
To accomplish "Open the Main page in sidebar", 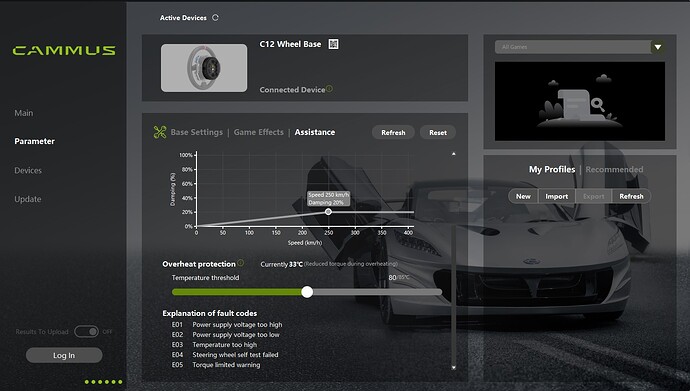I will pyautogui.click(x=24, y=113).
